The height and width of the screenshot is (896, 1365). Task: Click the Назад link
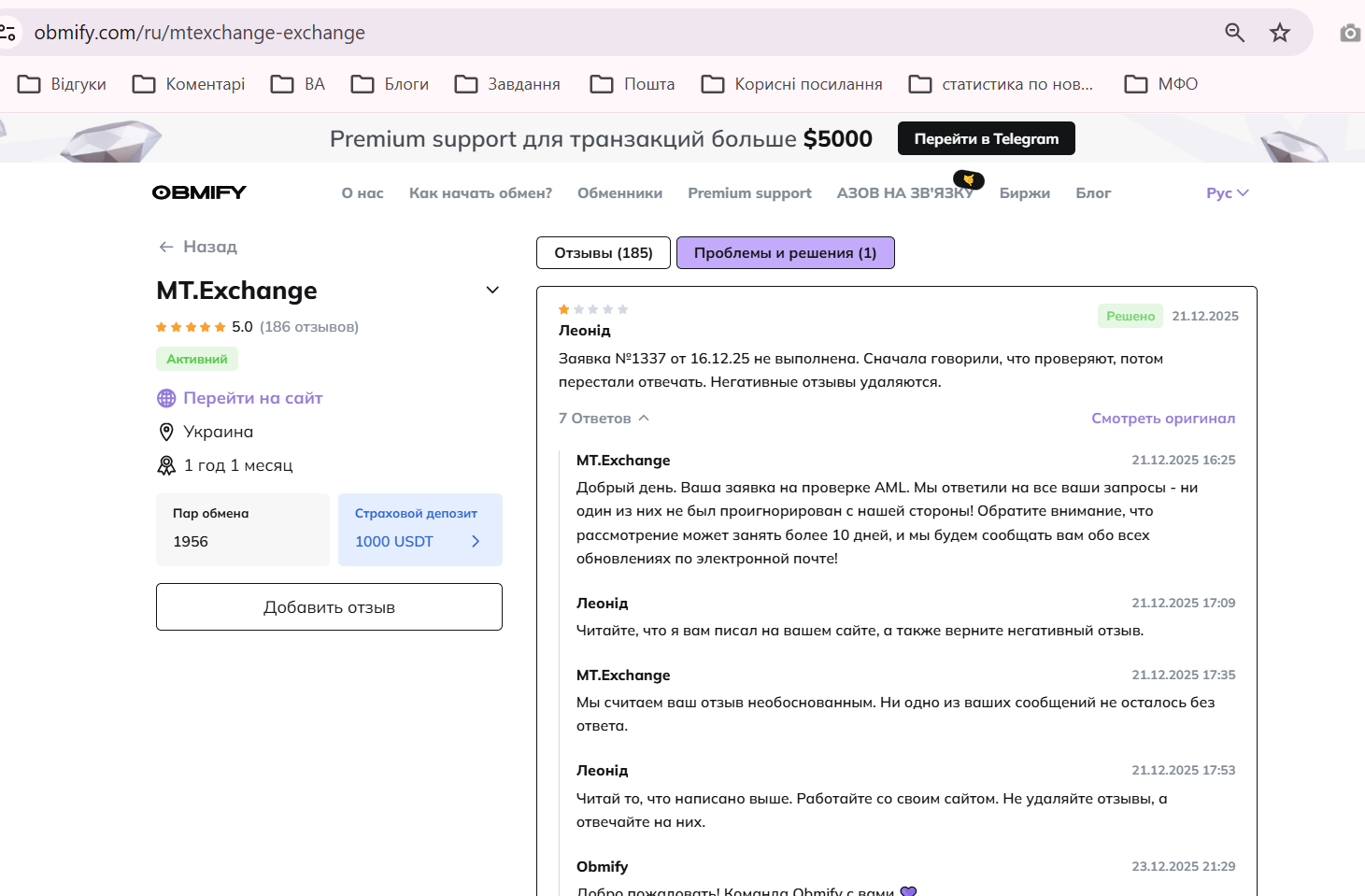210,247
